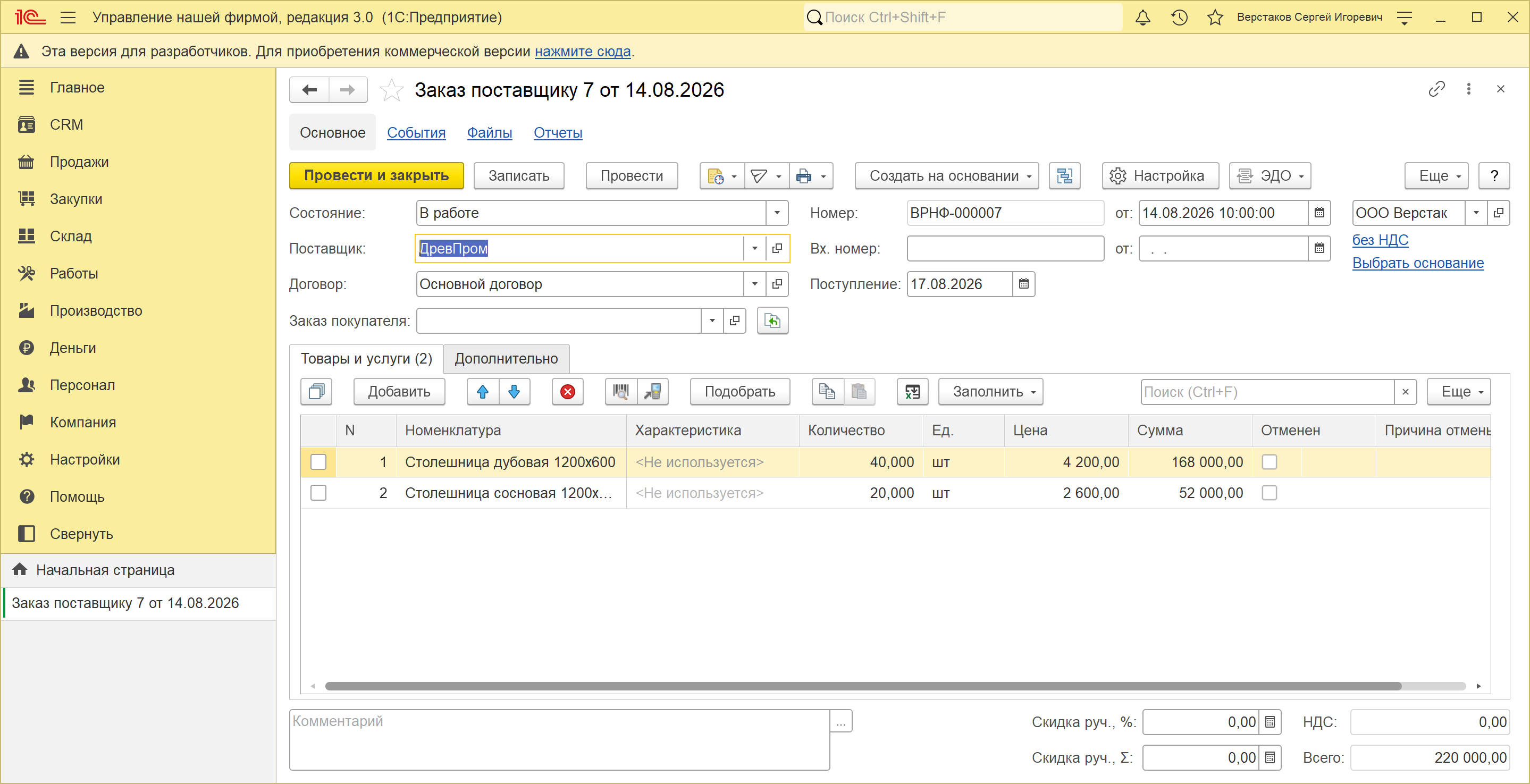Open the three-dot document menu
Screen dimensions: 1530x784
pos(1468,89)
